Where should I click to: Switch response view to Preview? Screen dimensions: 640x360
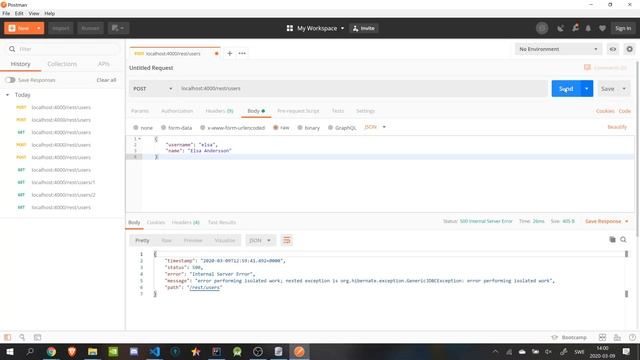[193, 240]
